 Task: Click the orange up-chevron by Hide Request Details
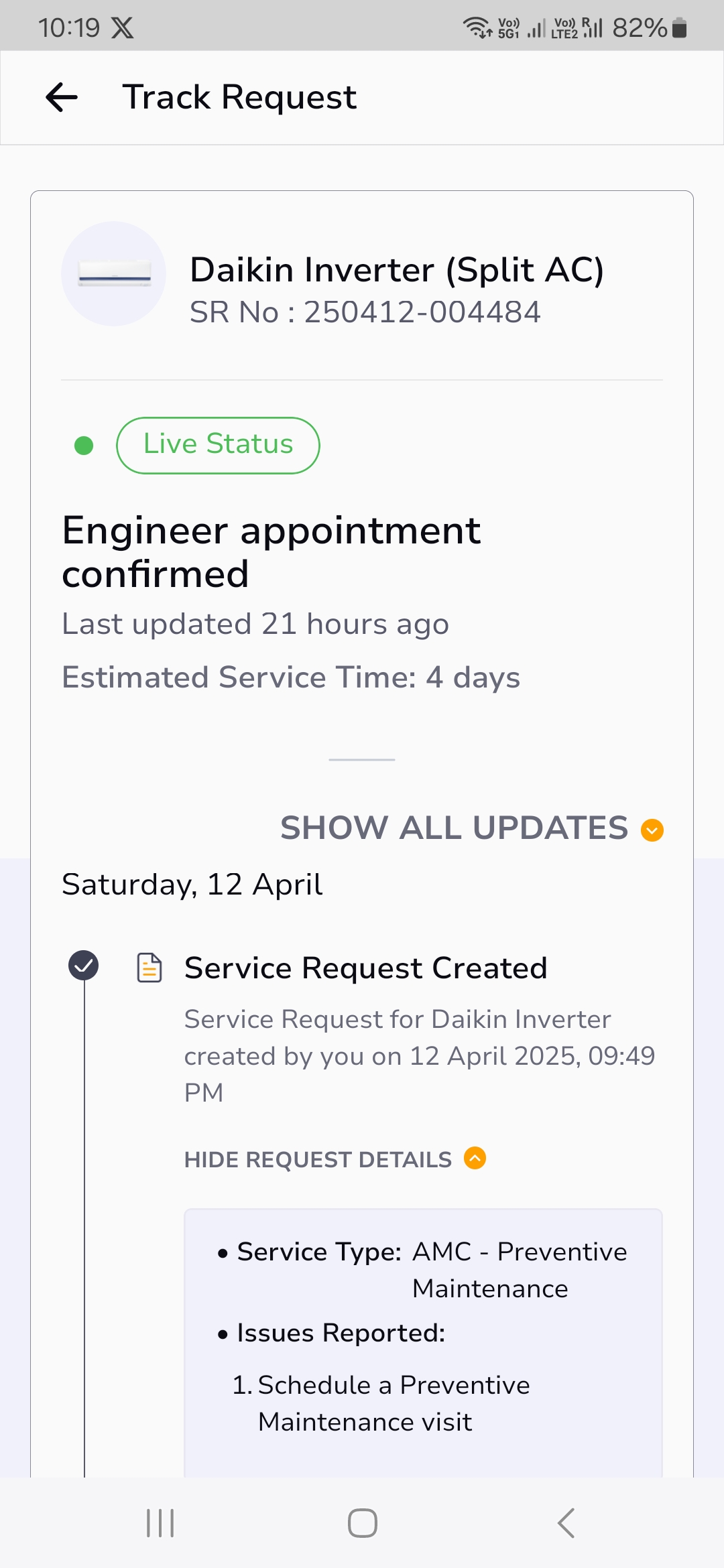pyautogui.click(x=475, y=1158)
